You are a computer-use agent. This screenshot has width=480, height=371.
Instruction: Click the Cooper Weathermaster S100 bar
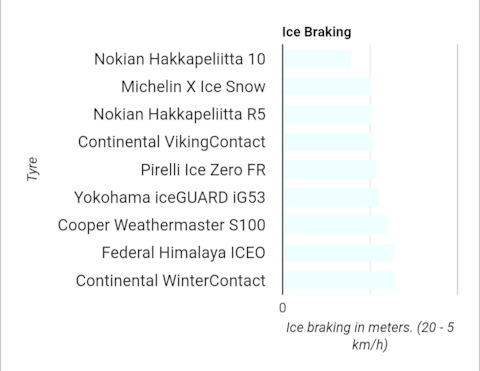(336, 225)
